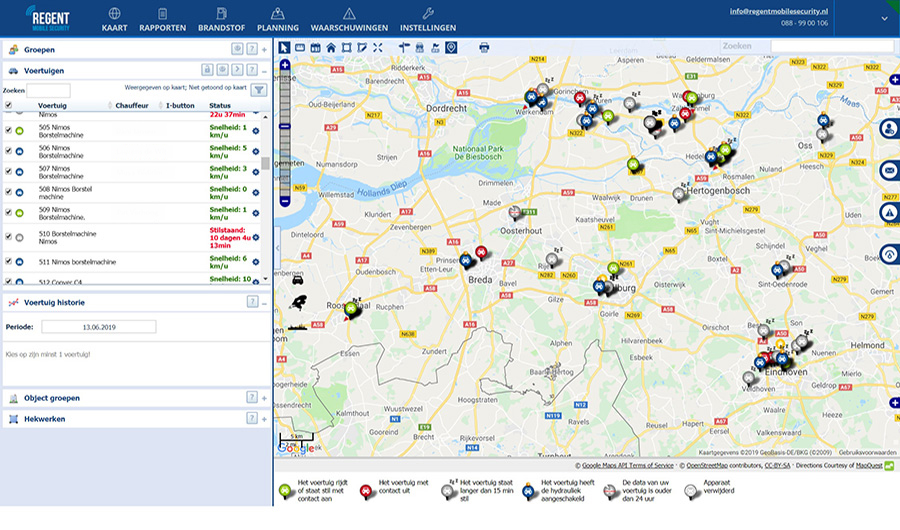
Task: Toggle checkbox for 510 Borstelmachine Nimos
Action: point(9,237)
